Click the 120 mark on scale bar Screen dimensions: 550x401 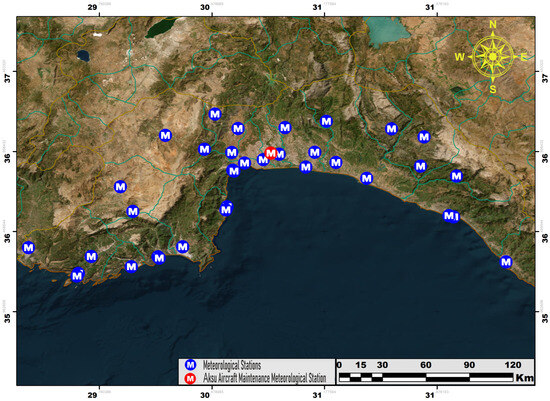point(513,365)
